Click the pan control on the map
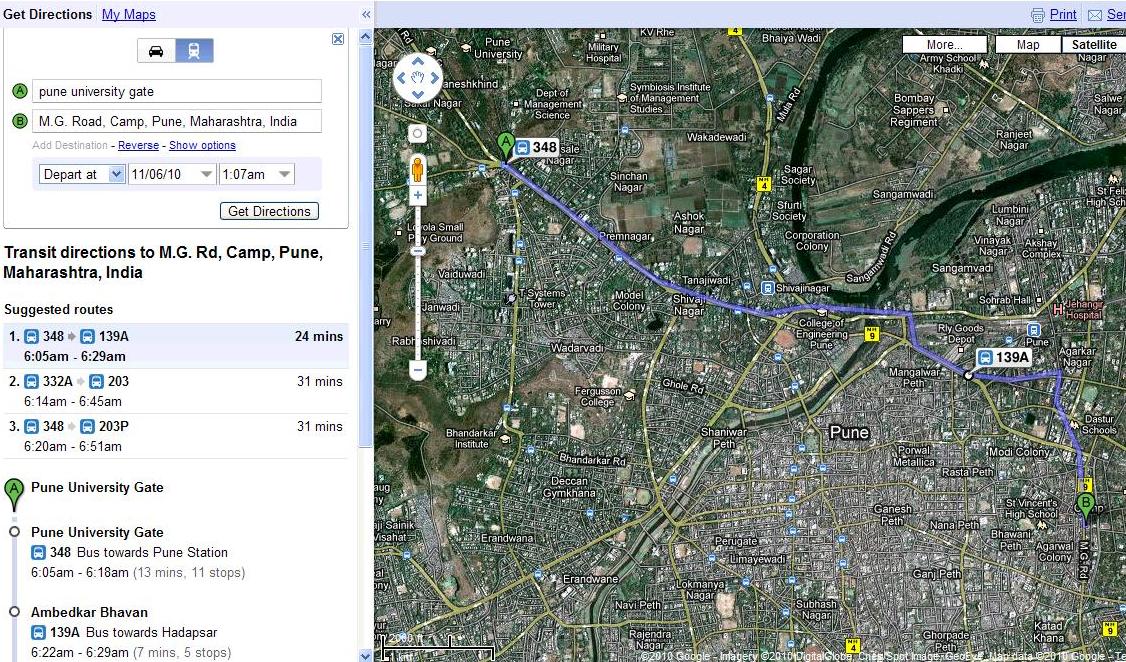Screen dimensions: 1126x662 [417, 77]
